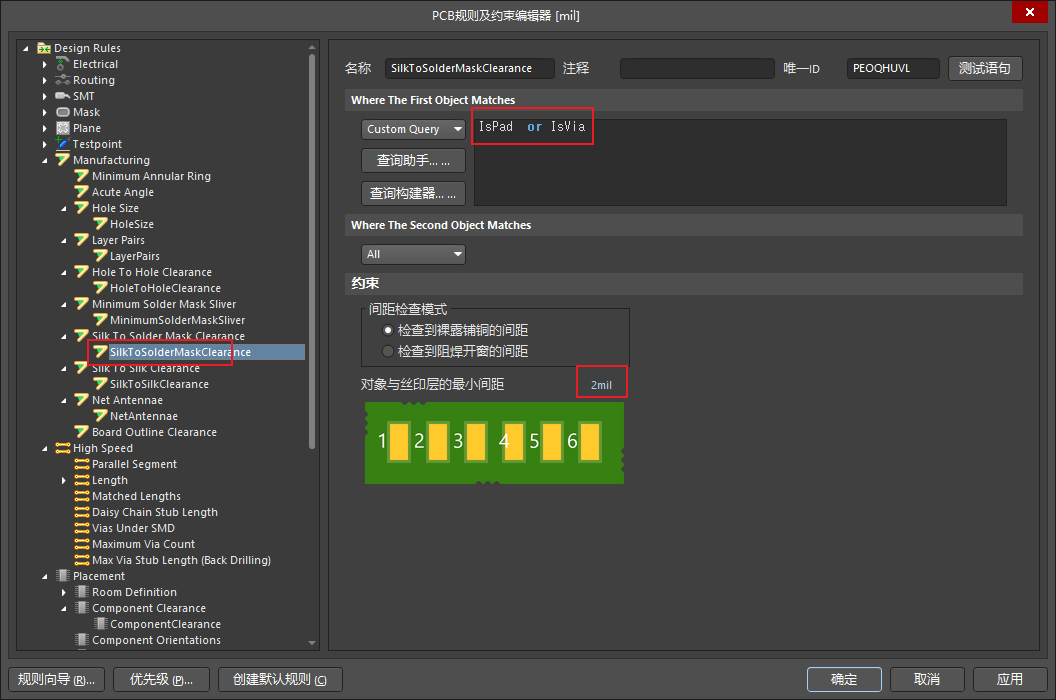The image size is (1056, 700).
Task: Click the 注释 comment field
Action: pos(697,68)
